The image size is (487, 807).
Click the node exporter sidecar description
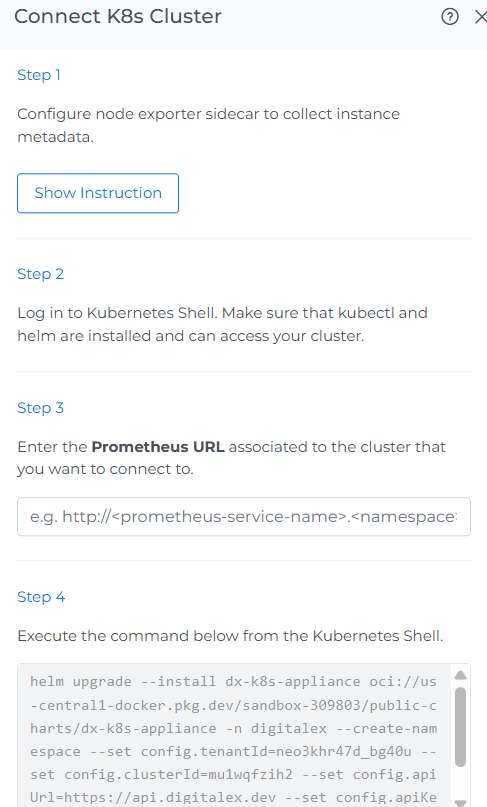click(x=208, y=125)
